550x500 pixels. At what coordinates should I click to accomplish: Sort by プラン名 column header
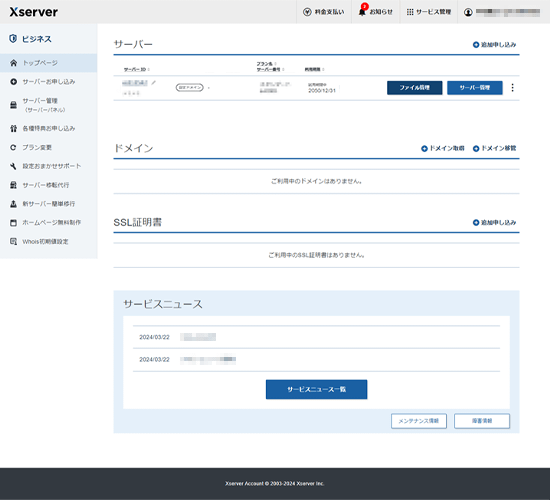tap(266, 64)
